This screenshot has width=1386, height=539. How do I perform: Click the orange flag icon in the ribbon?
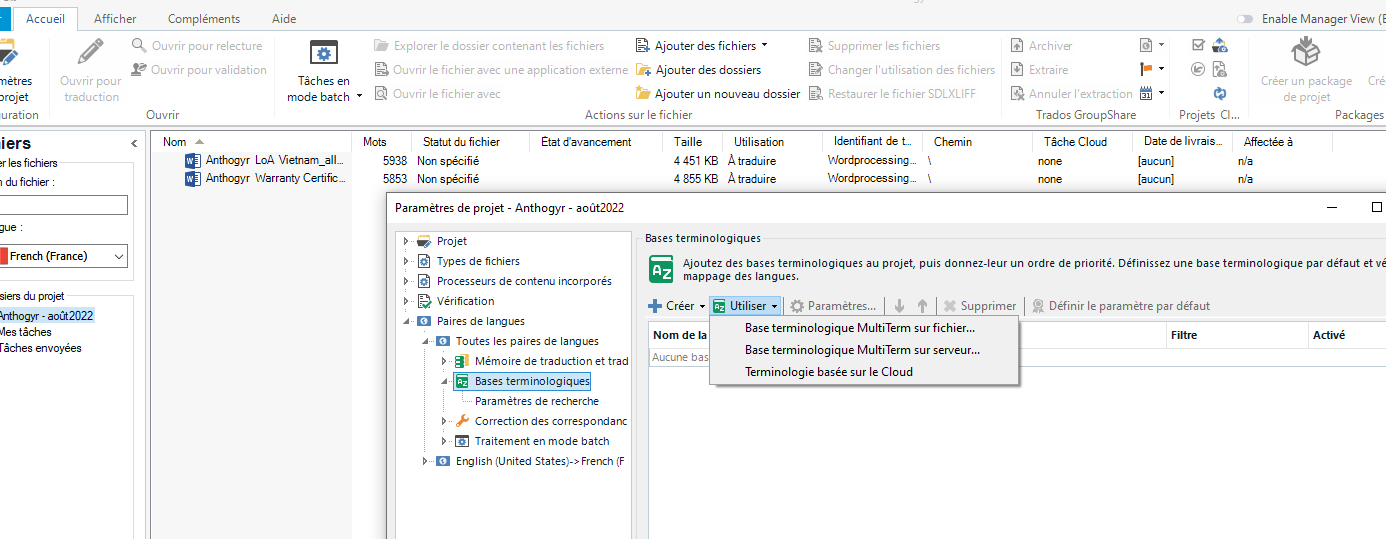click(x=1146, y=69)
